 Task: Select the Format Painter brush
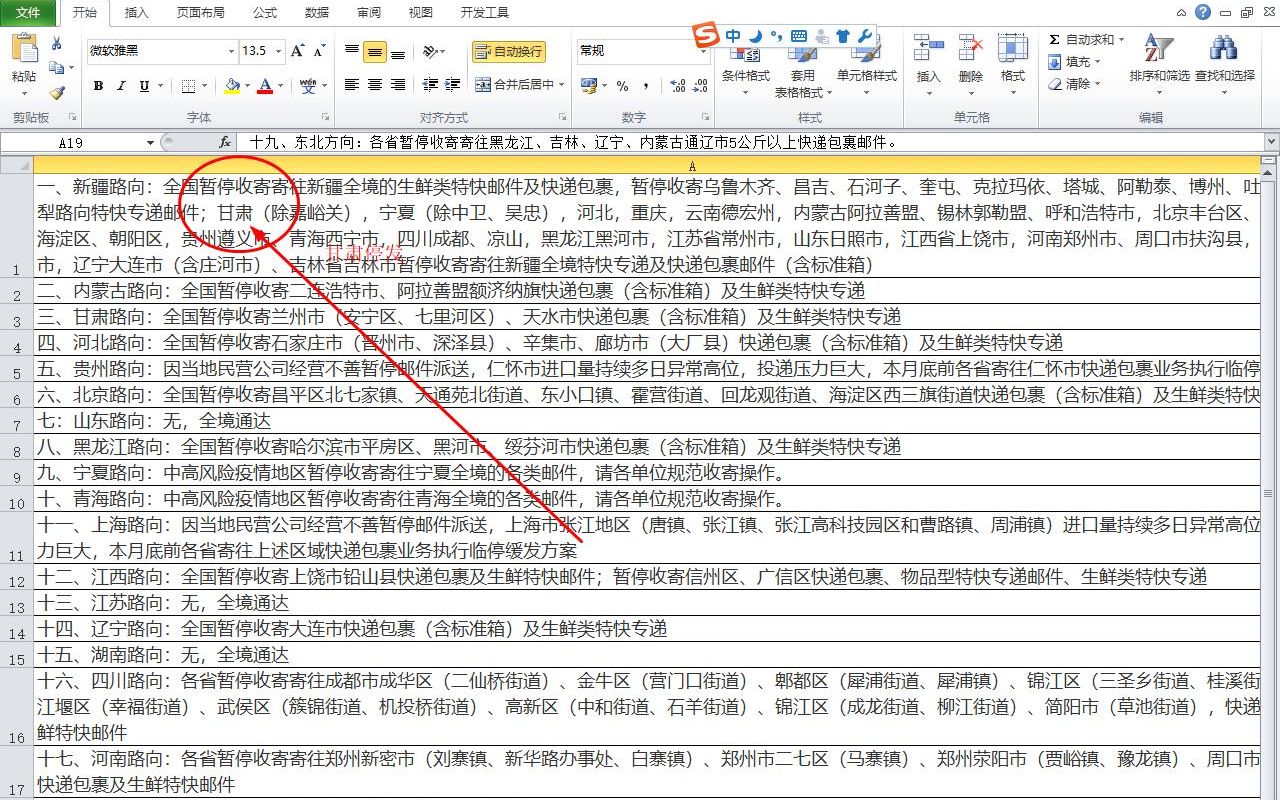point(57,93)
